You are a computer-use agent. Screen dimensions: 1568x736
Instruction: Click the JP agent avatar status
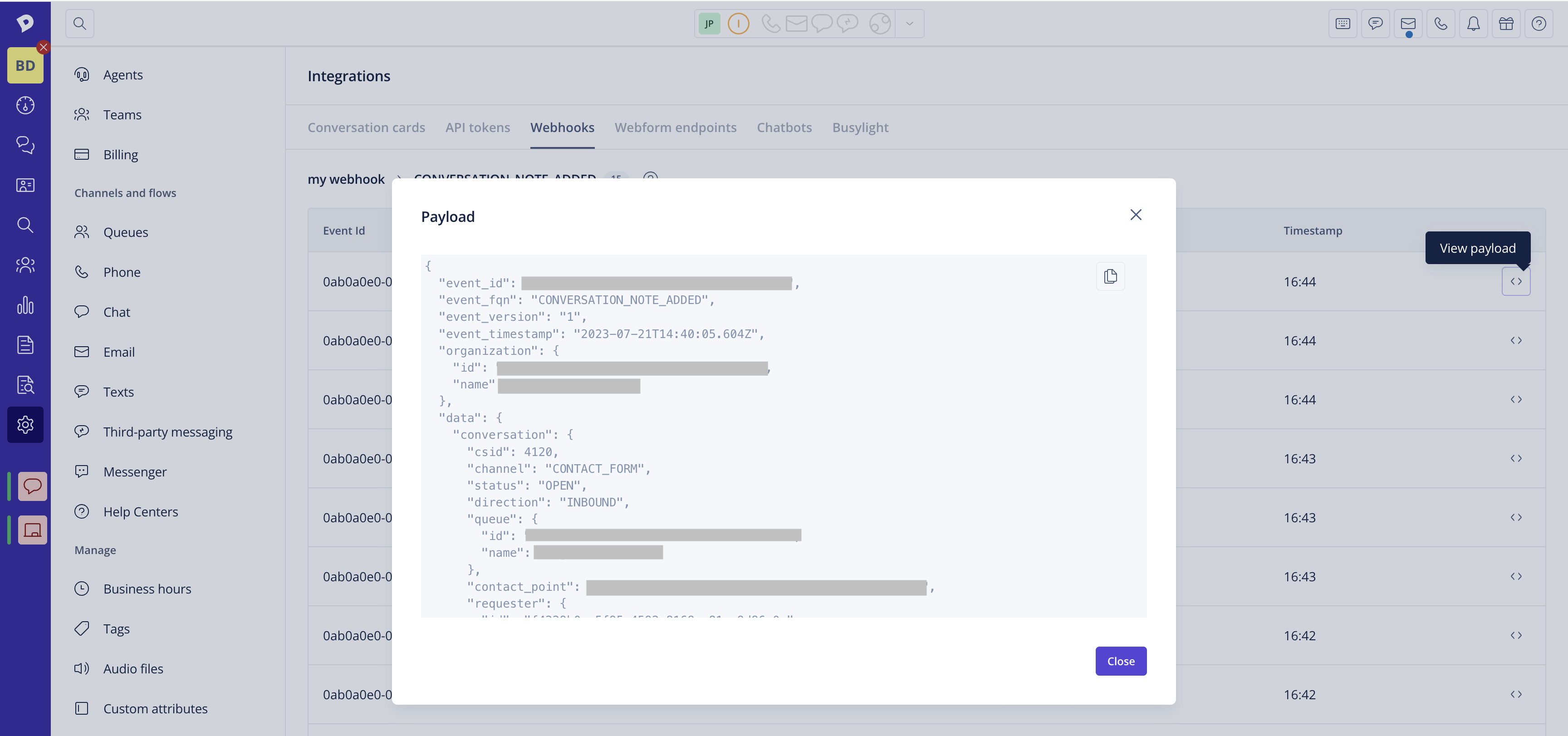[x=709, y=24]
